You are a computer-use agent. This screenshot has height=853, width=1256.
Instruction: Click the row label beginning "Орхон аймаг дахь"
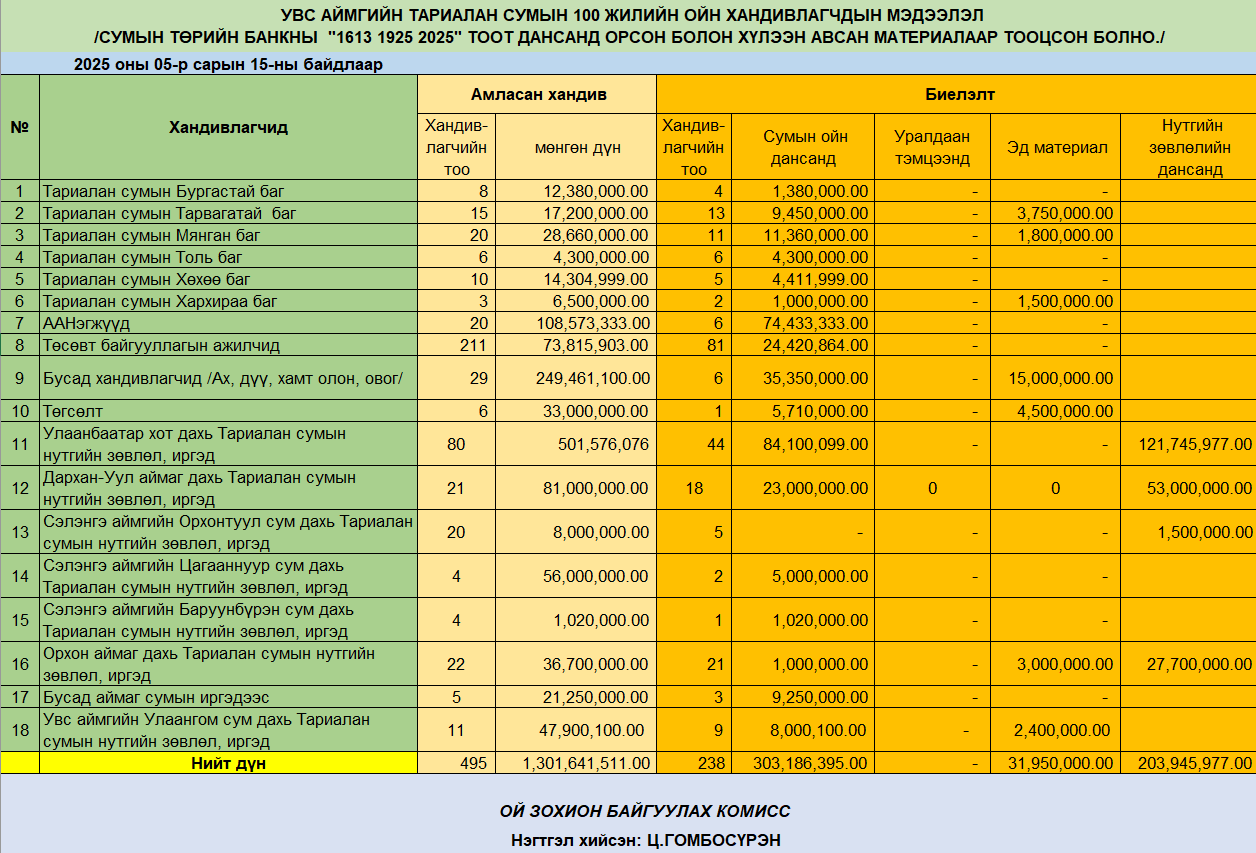click(228, 664)
